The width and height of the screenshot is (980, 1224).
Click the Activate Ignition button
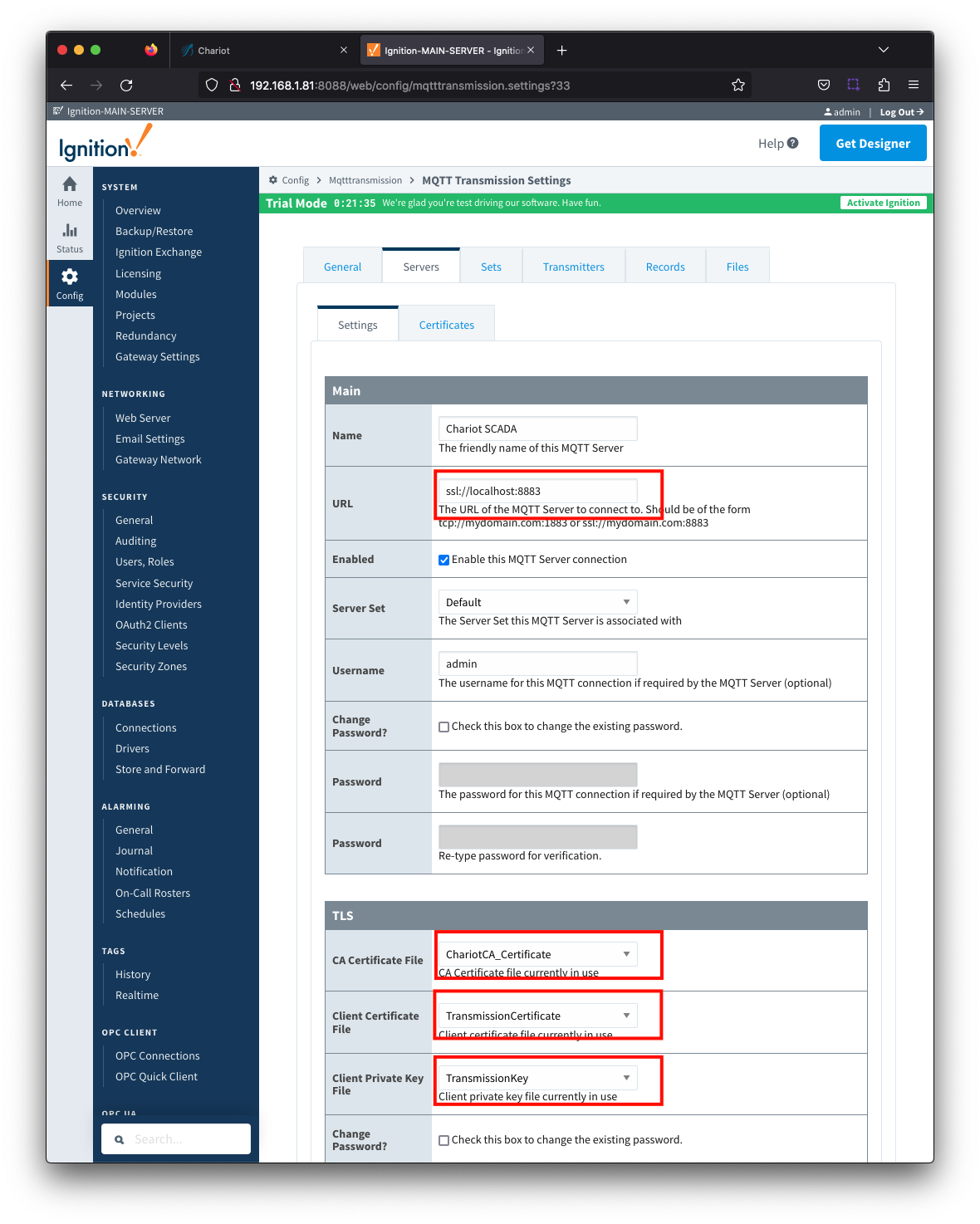(884, 203)
